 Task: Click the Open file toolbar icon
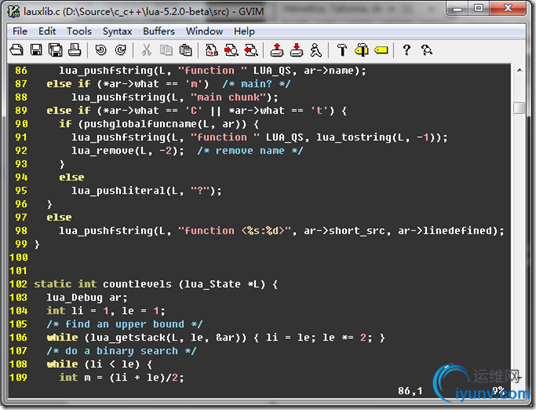tap(16, 50)
